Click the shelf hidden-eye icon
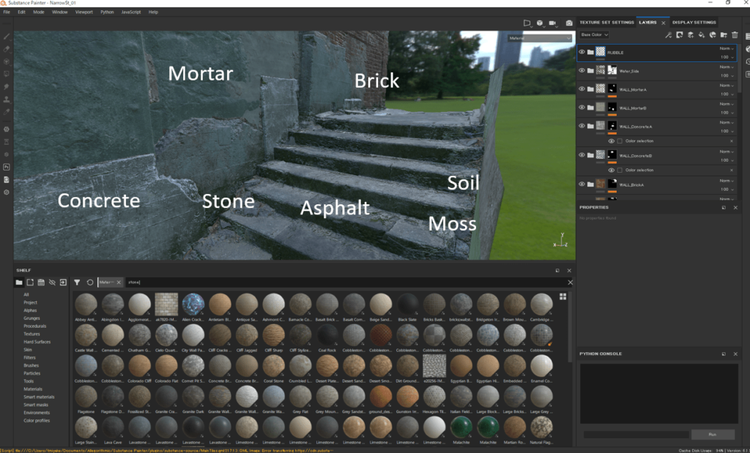The width and height of the screenshot is (750, 453). 52,283
